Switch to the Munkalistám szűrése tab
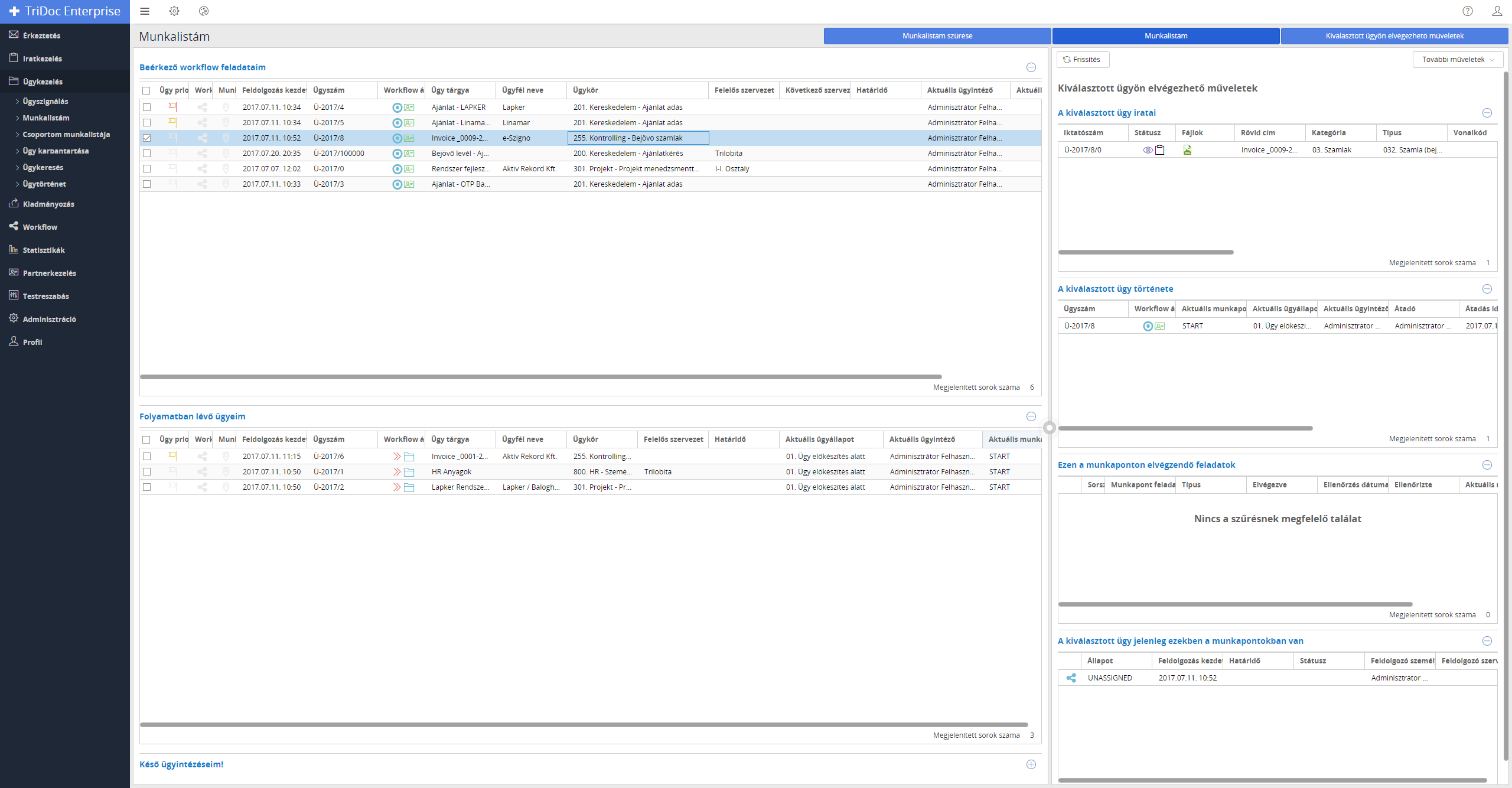Viewport: 1512px width, 788px height. click(x=937, y=36)
